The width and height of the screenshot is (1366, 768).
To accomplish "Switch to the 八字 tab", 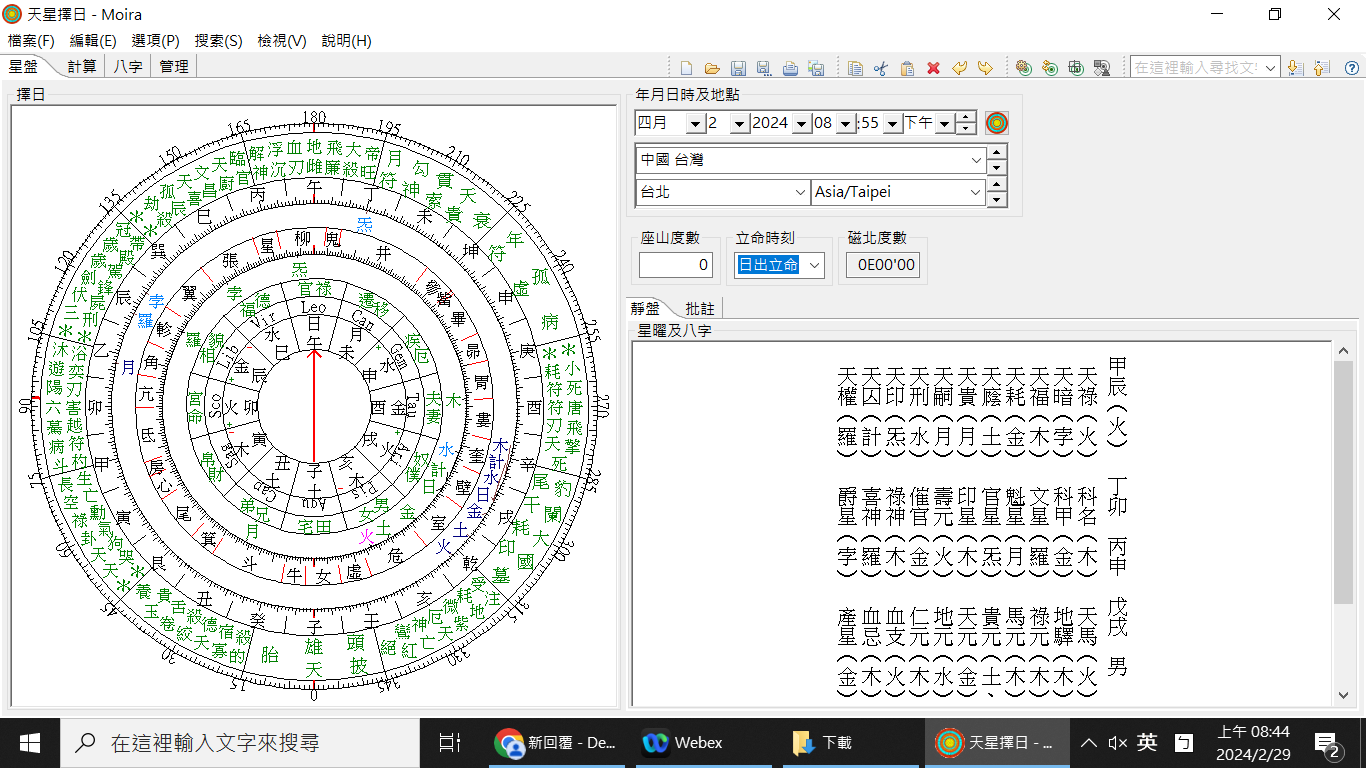I will (x=128, y=66).
